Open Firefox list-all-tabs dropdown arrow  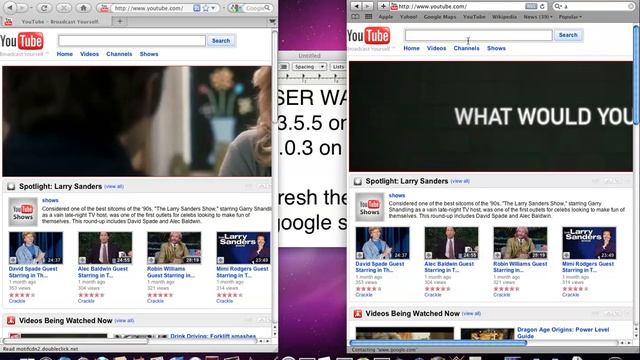[x=272, y=21]
